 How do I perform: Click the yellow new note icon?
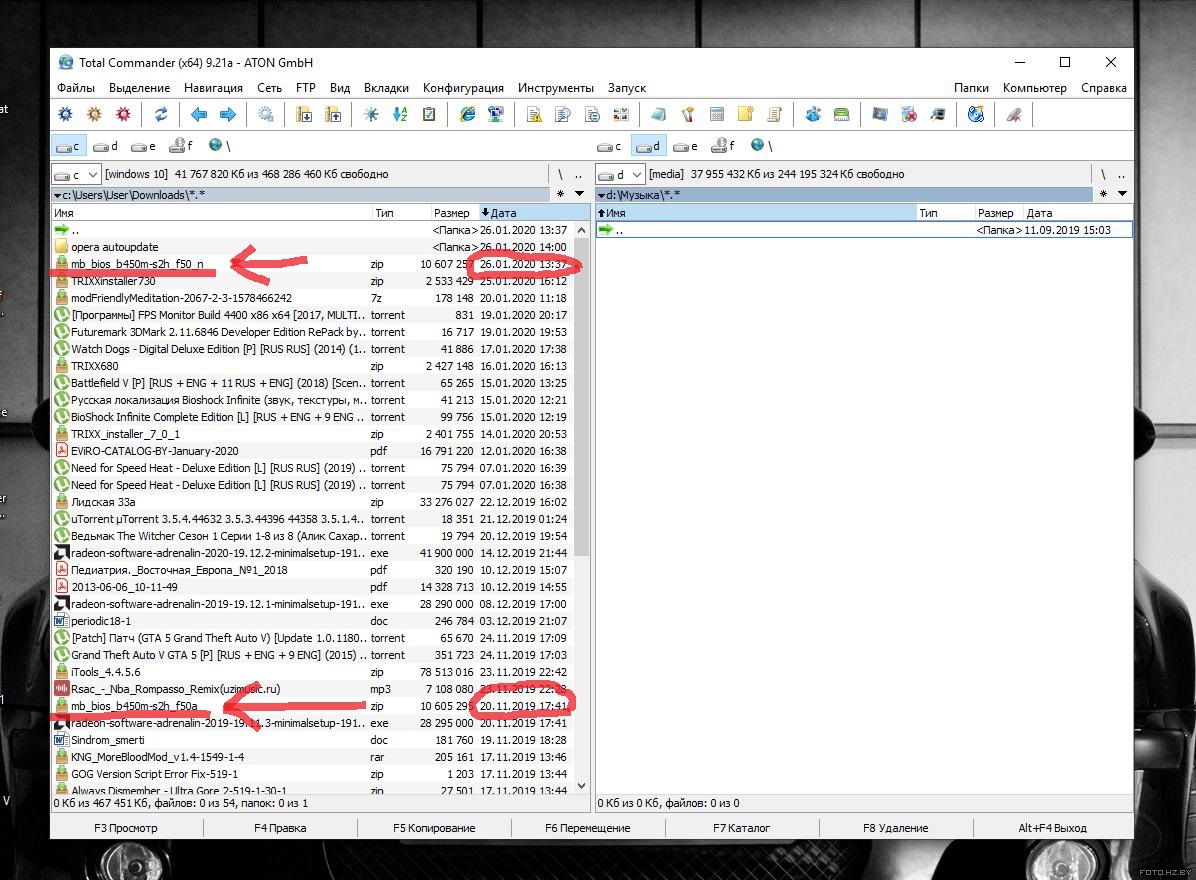[x=746, y=114]
